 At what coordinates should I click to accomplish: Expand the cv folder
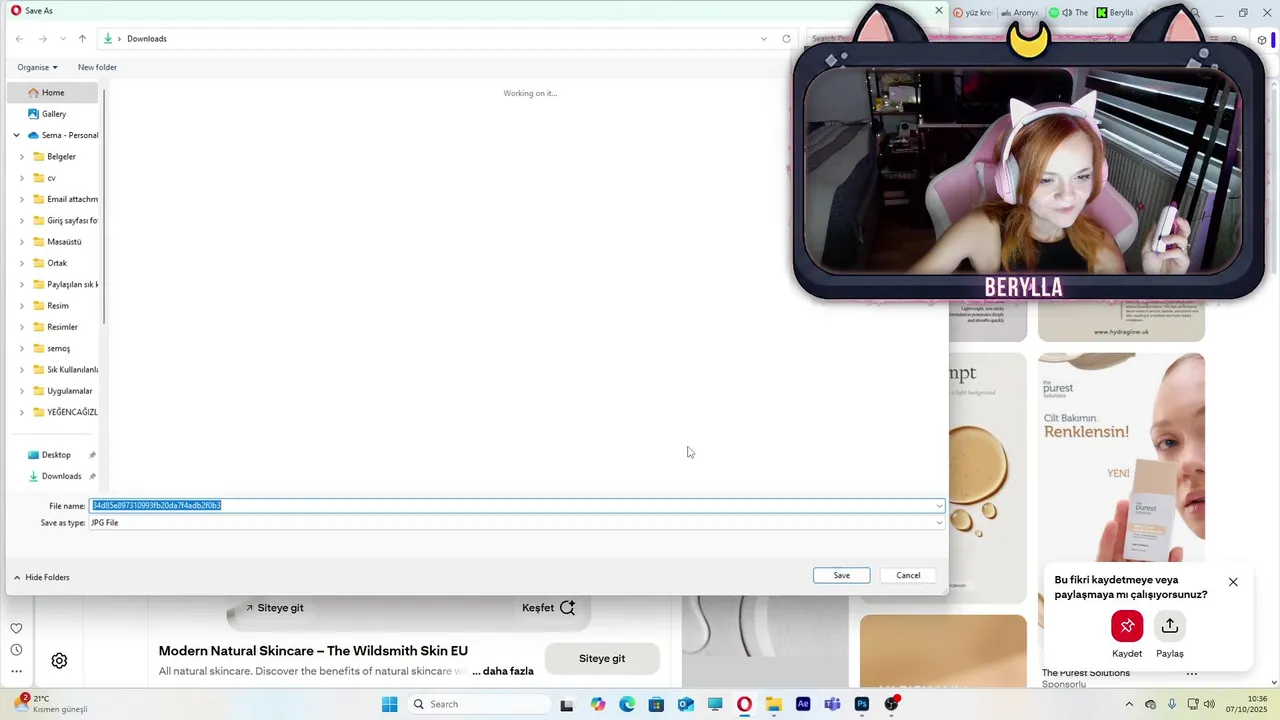click(22, 178)
